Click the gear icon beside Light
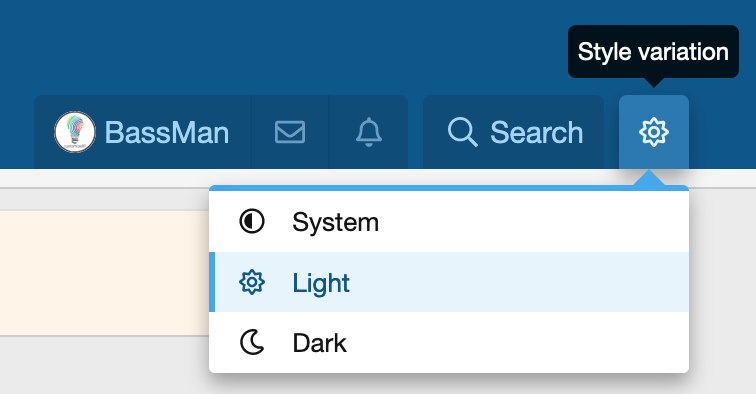 [252, 282]
